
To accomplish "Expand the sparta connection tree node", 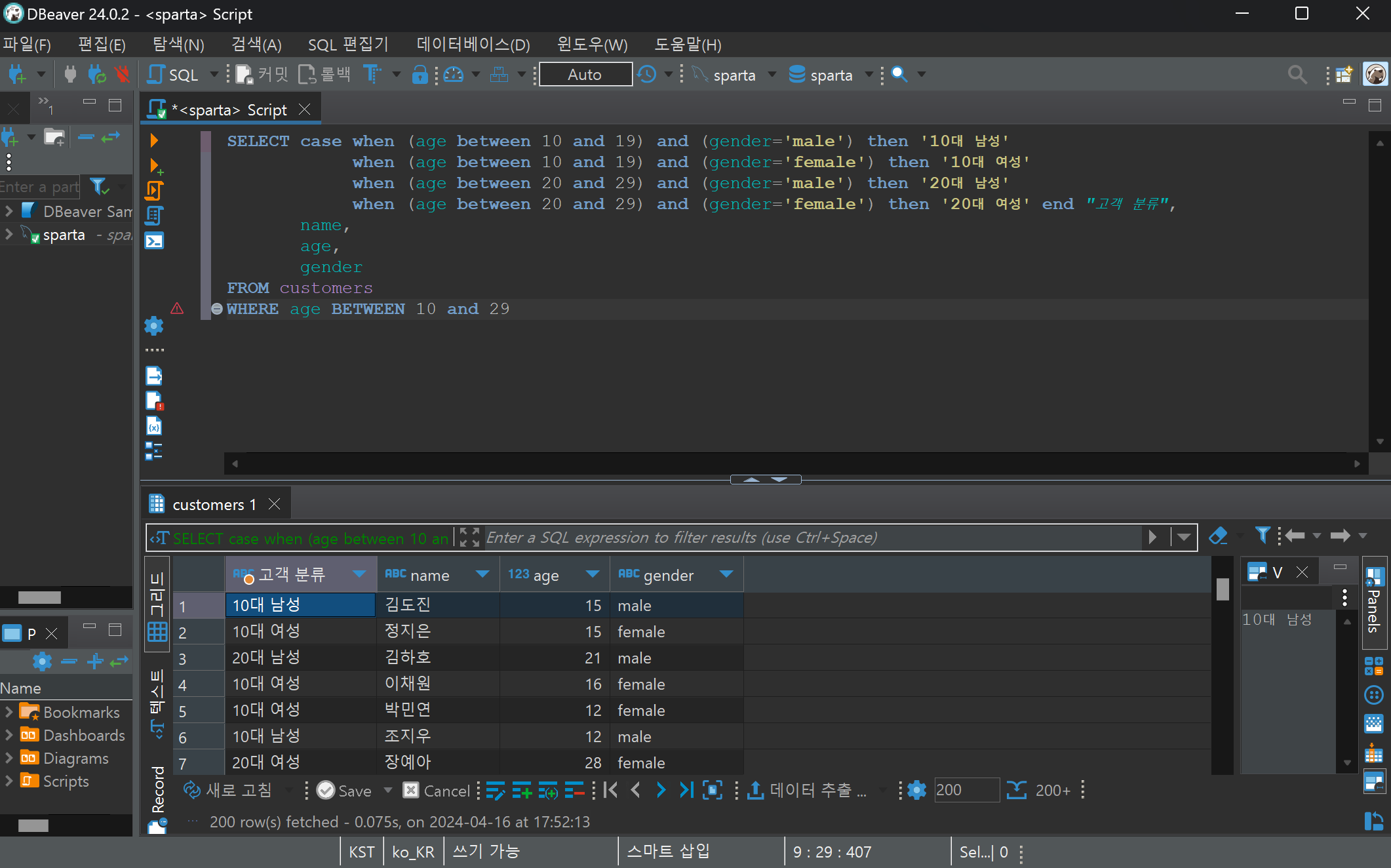I will pyautogui.click(x=9, y=235).
